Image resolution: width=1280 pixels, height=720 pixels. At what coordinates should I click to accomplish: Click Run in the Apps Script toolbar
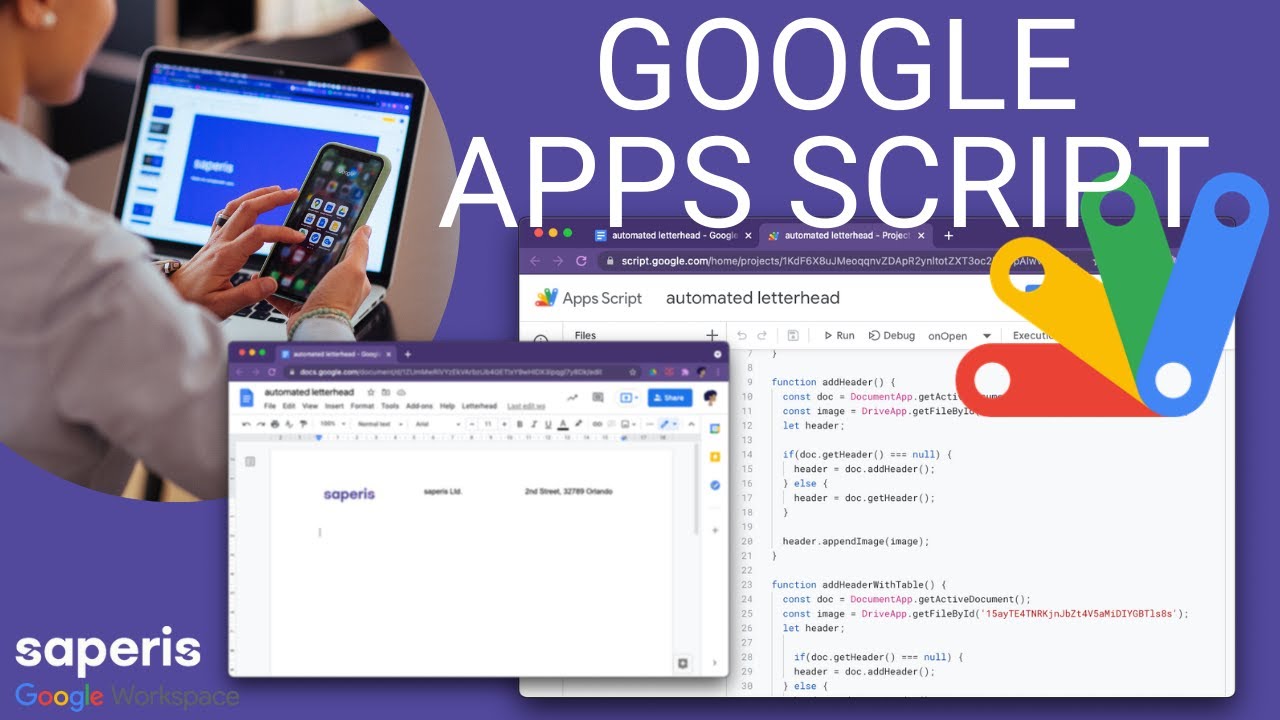[839, 336]
